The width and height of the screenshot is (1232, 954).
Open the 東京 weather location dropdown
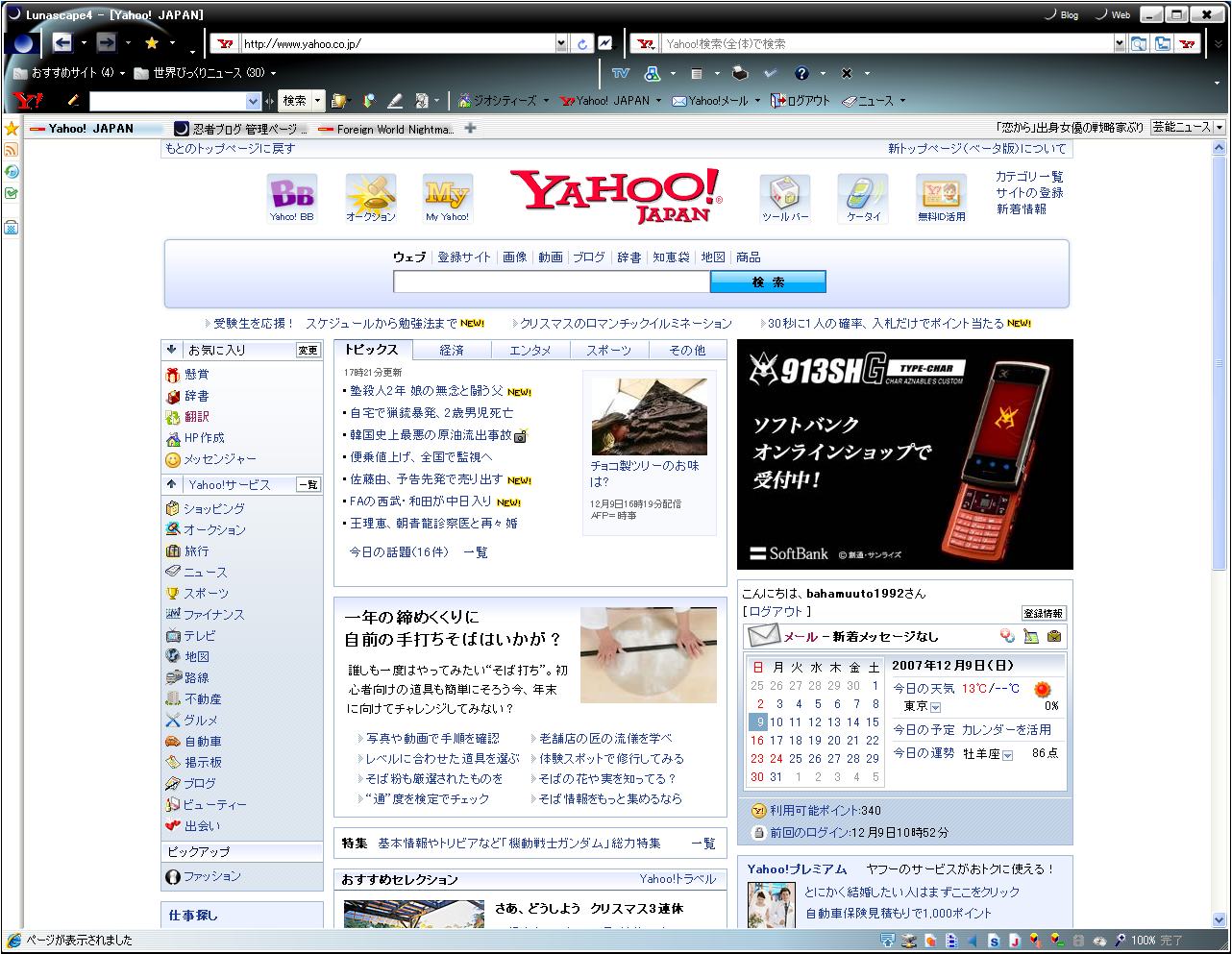tap(935, 707)
